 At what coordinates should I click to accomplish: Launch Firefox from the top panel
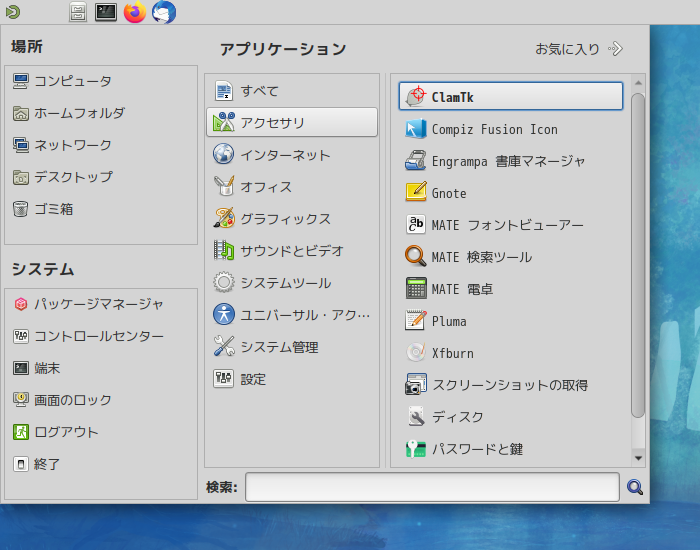[135, 12]
